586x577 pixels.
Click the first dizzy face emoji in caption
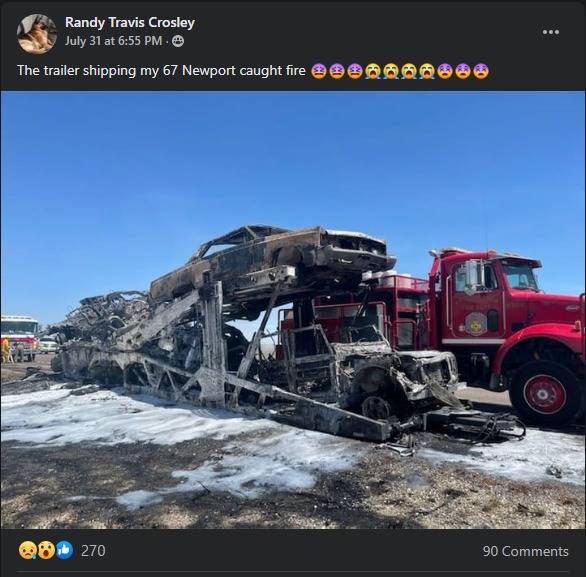click(x=318, y=71)
